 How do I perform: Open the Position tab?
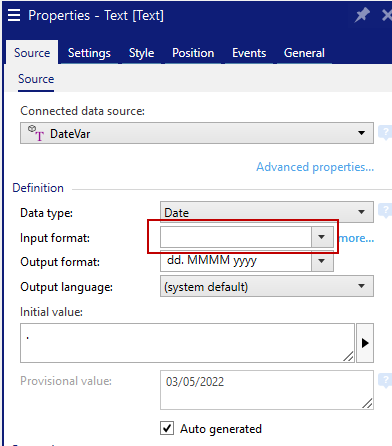[x=193, y=53]
